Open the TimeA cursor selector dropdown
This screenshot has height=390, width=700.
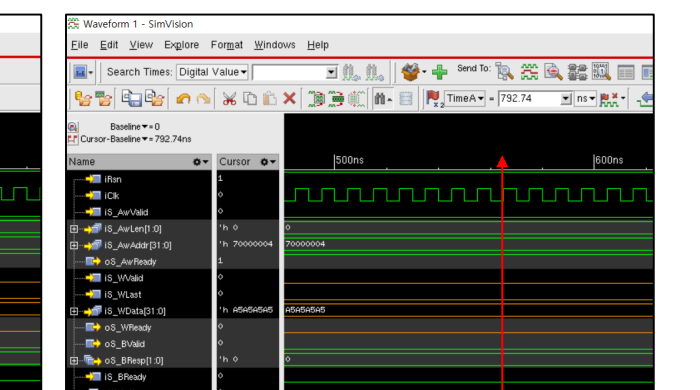tap(465, 99)
